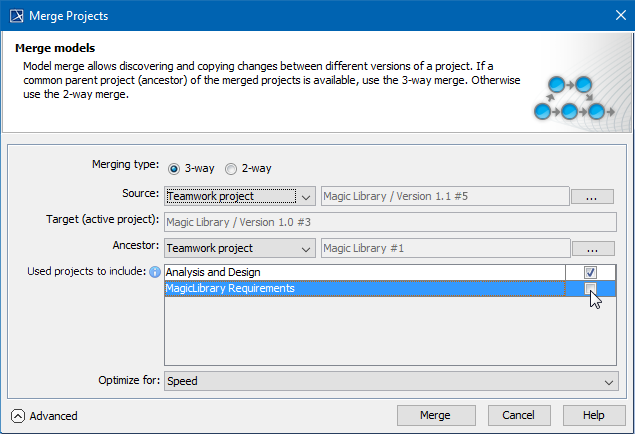Open the Source project type dropdown

click(240, 196)
